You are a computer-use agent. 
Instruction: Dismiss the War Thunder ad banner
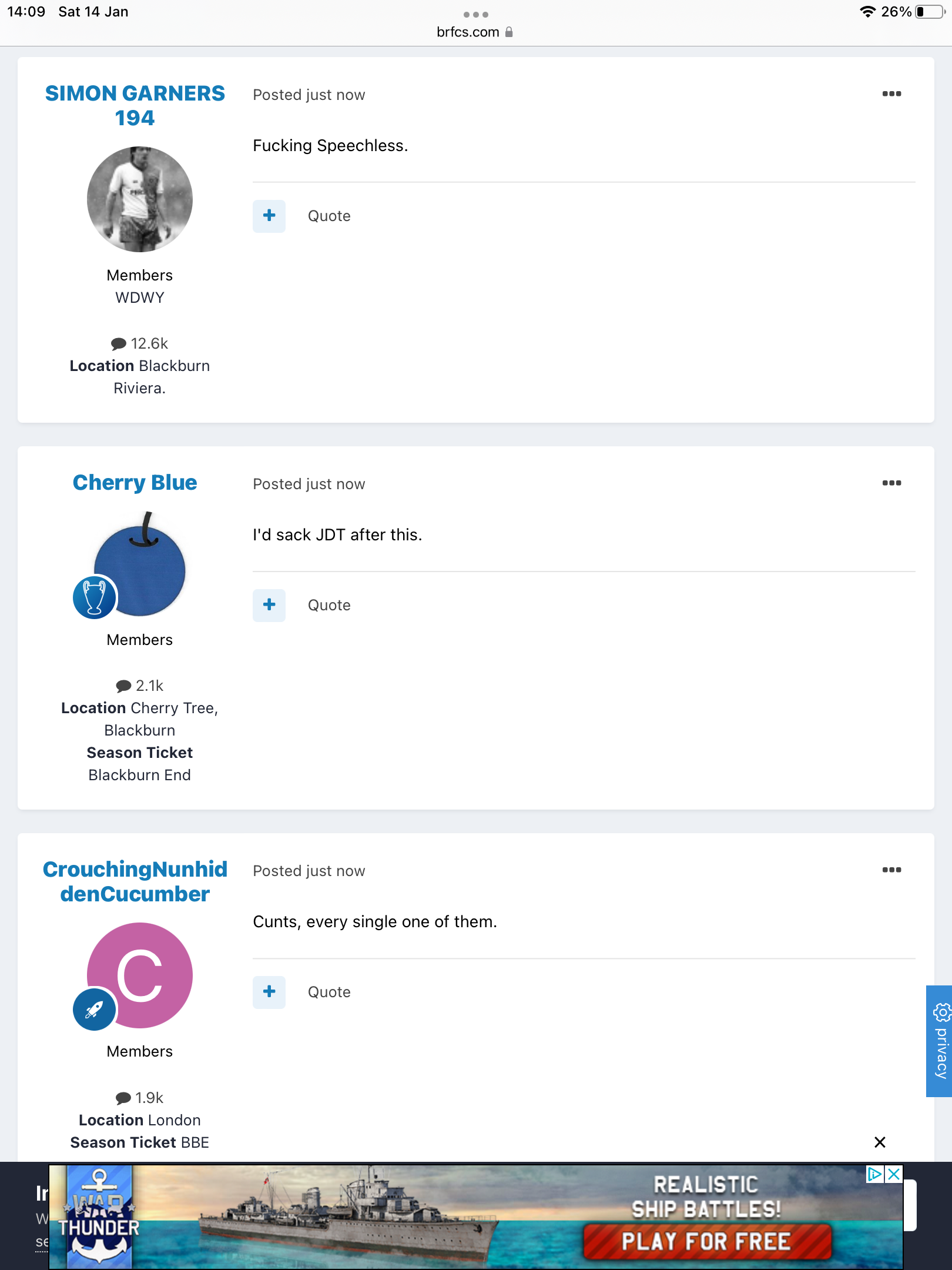[x=880, y=1142]
